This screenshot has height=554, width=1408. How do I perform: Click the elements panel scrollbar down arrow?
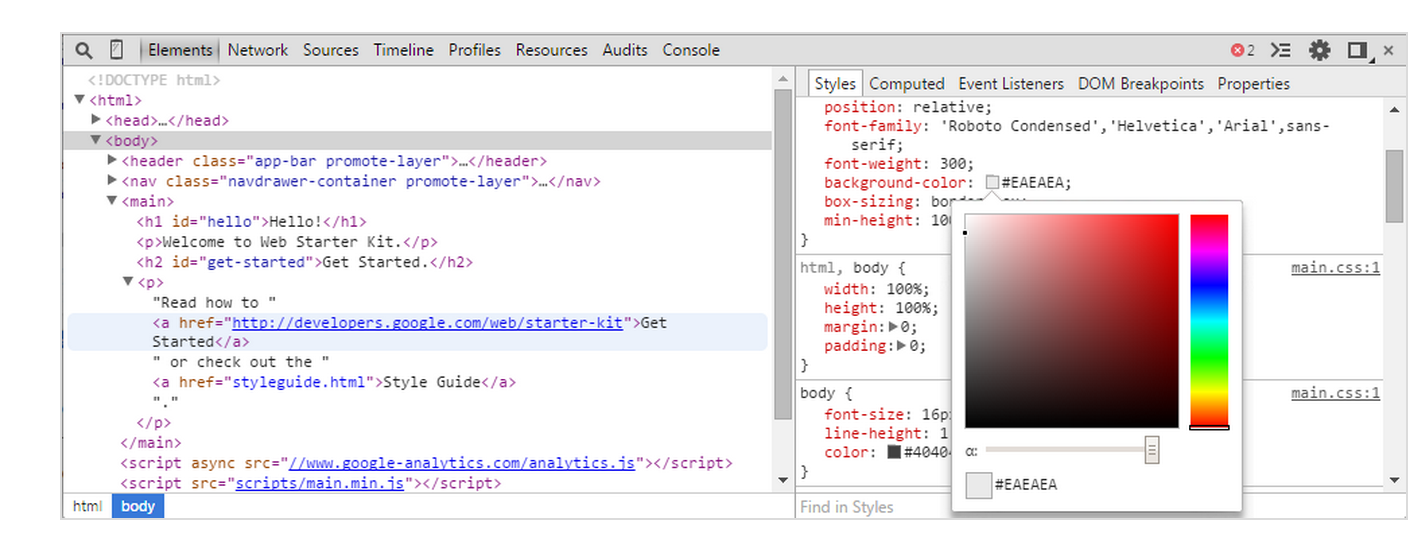pyautogui.click(x=783, y=481)
